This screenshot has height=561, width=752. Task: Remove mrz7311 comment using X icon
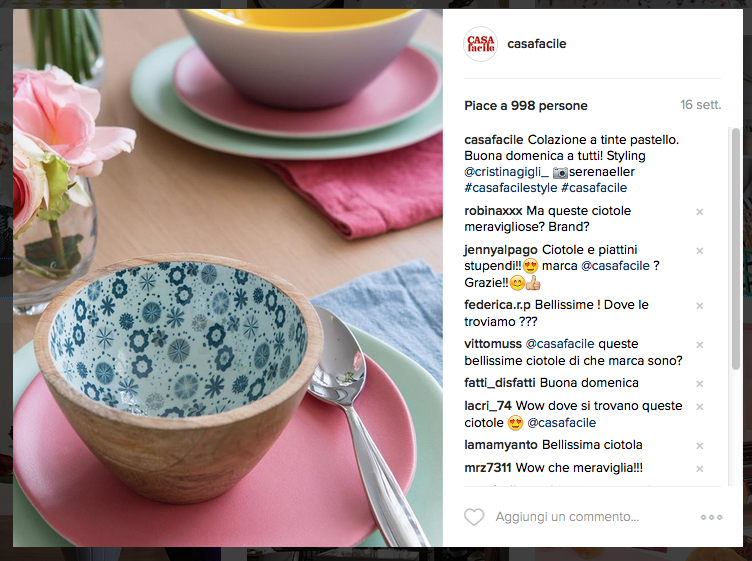click(x=700, y=469)
